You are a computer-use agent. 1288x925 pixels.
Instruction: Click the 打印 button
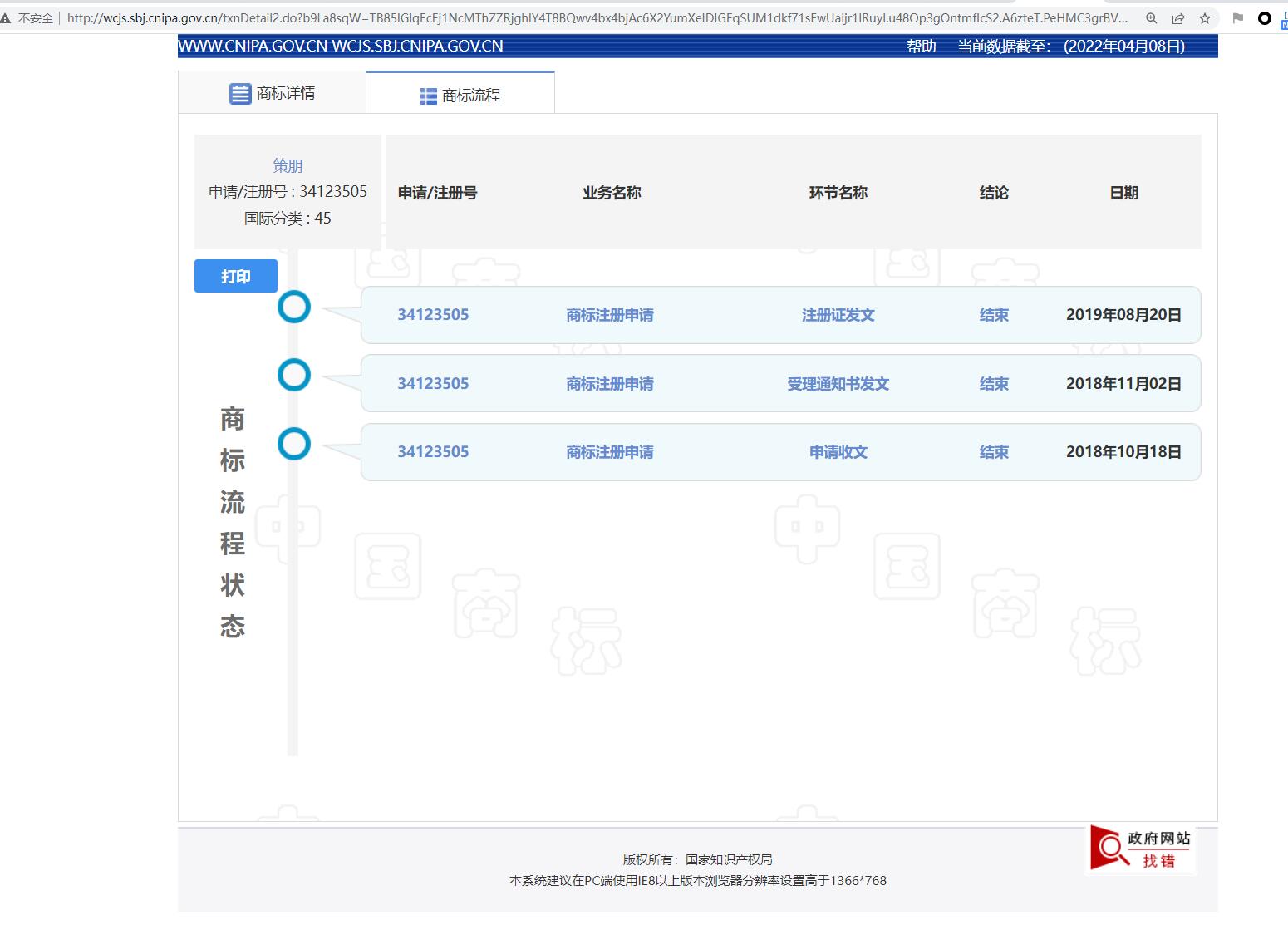tap(235, 275)
